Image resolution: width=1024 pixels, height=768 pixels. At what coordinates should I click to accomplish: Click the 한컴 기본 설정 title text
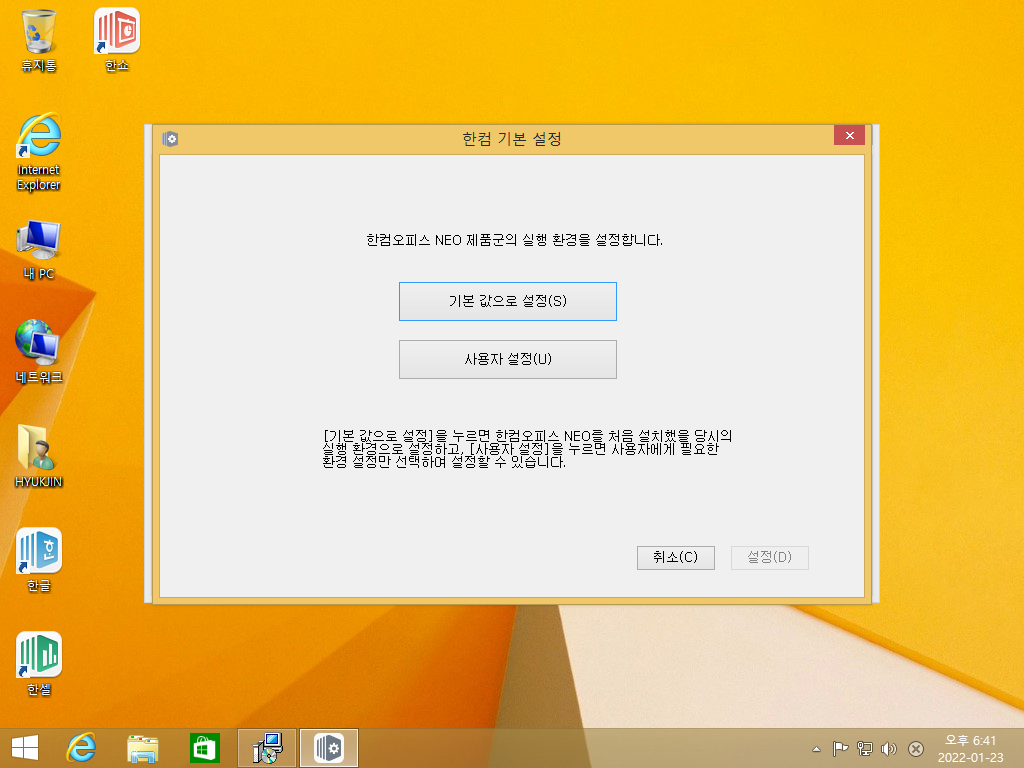point(512,138)
